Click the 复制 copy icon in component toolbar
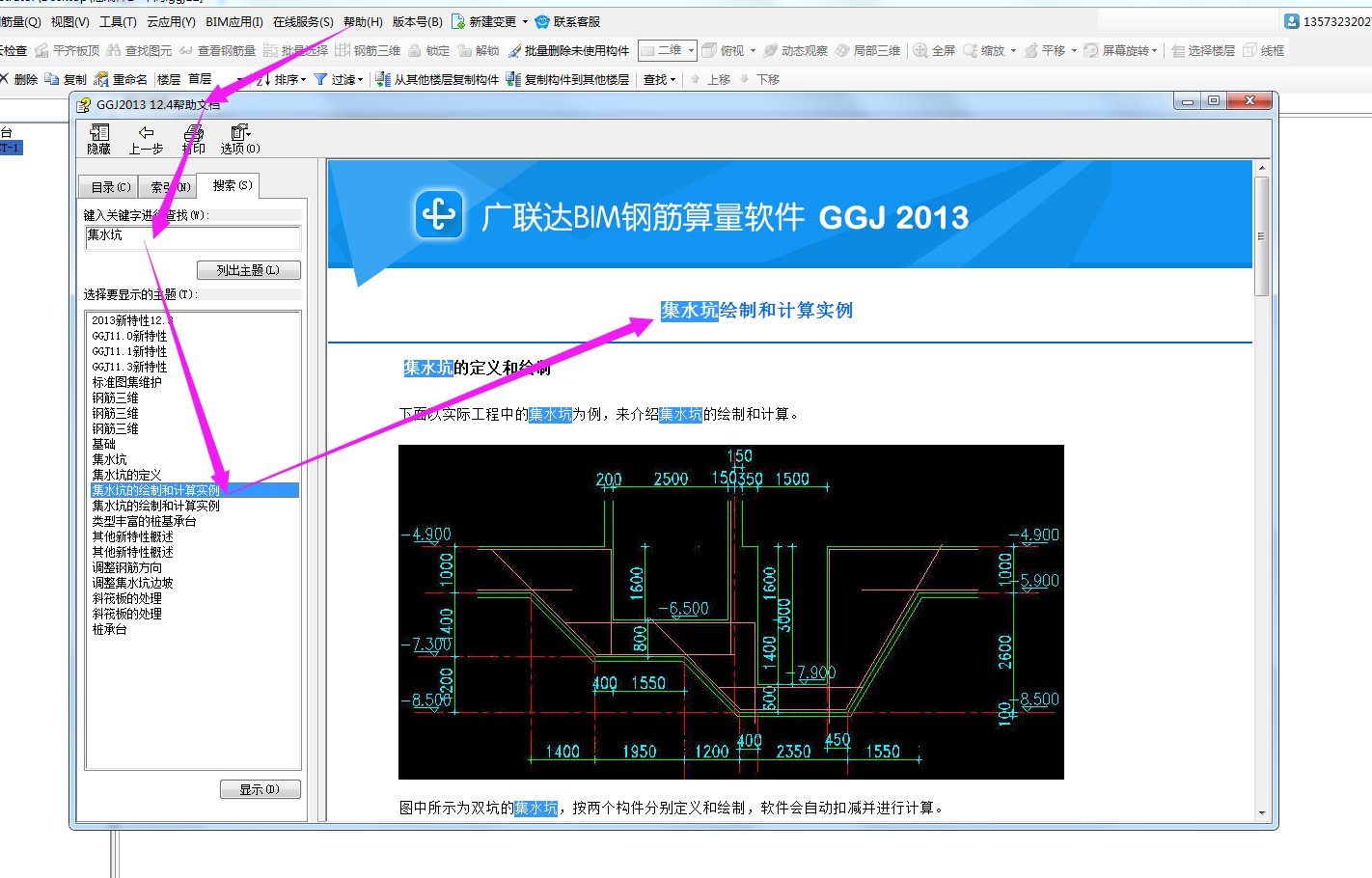The image size is (1372, 878). 52,79
